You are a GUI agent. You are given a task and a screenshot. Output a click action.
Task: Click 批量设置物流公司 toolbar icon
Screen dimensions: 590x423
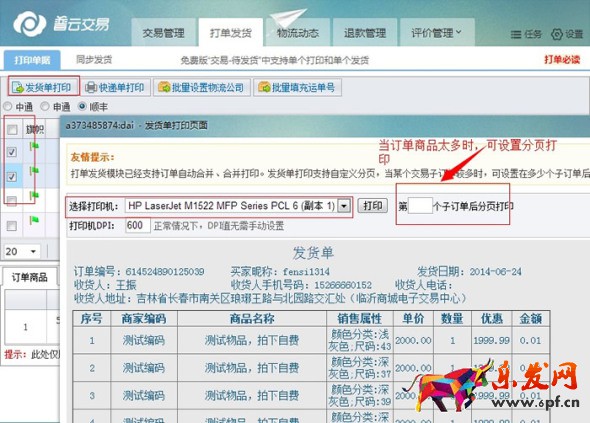click(x=164, y=87)
